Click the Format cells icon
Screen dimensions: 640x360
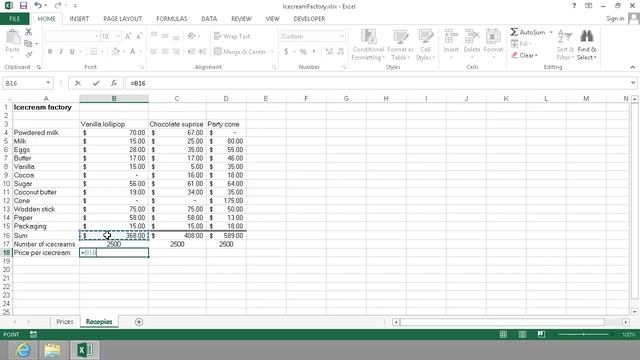tap(493, 36)
